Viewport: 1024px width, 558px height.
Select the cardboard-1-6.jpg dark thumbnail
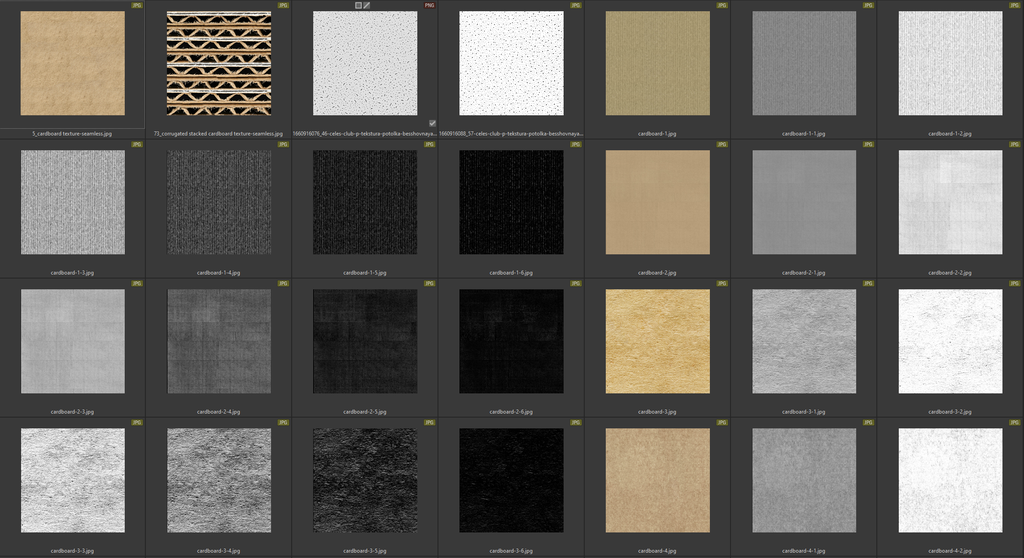(x=511, y=202)
